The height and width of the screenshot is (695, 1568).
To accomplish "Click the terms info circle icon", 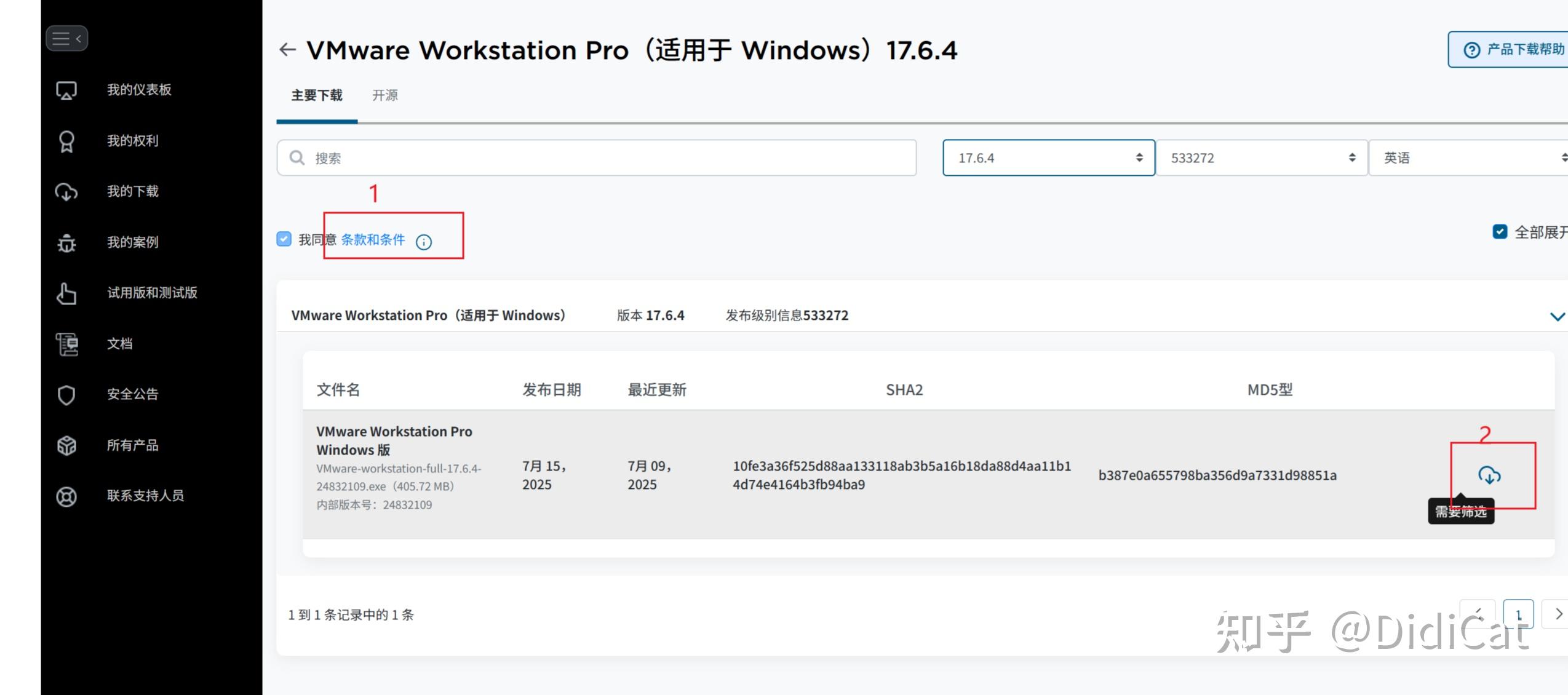I will tap(424, 242).
